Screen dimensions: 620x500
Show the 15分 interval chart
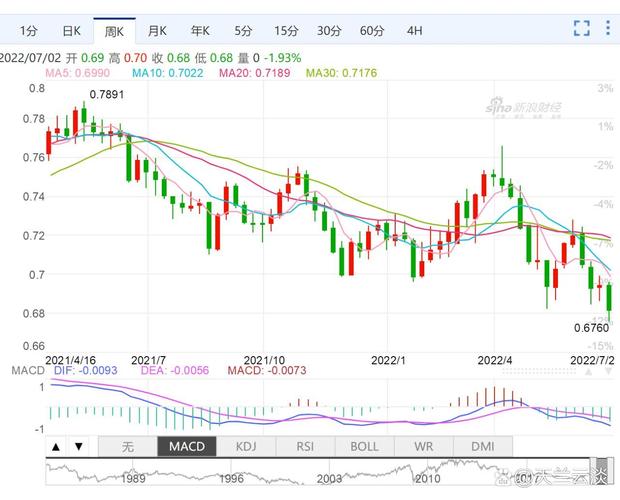click(x=286, y=31)
